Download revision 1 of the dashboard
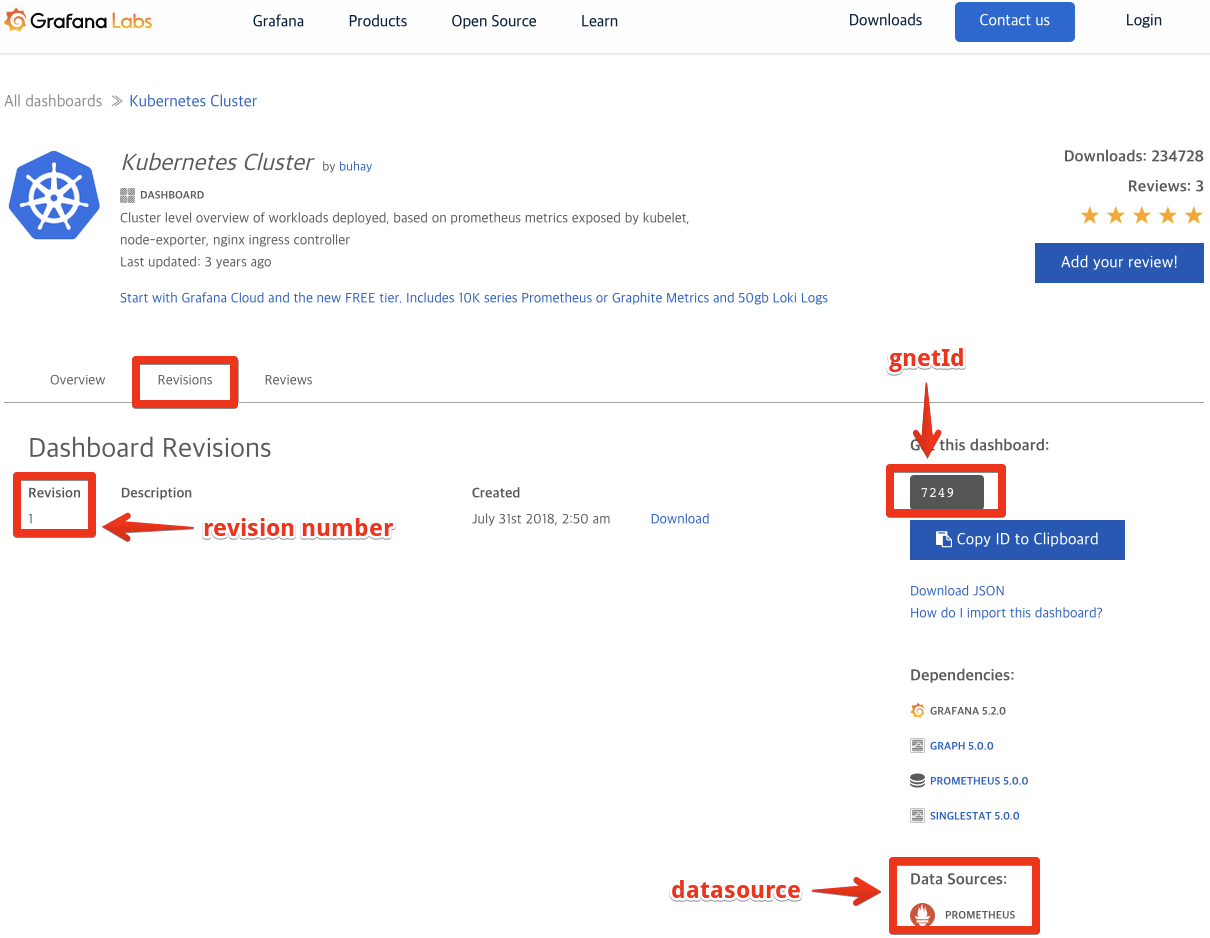Screen dimensions: 1210x938 pos(680,519)
